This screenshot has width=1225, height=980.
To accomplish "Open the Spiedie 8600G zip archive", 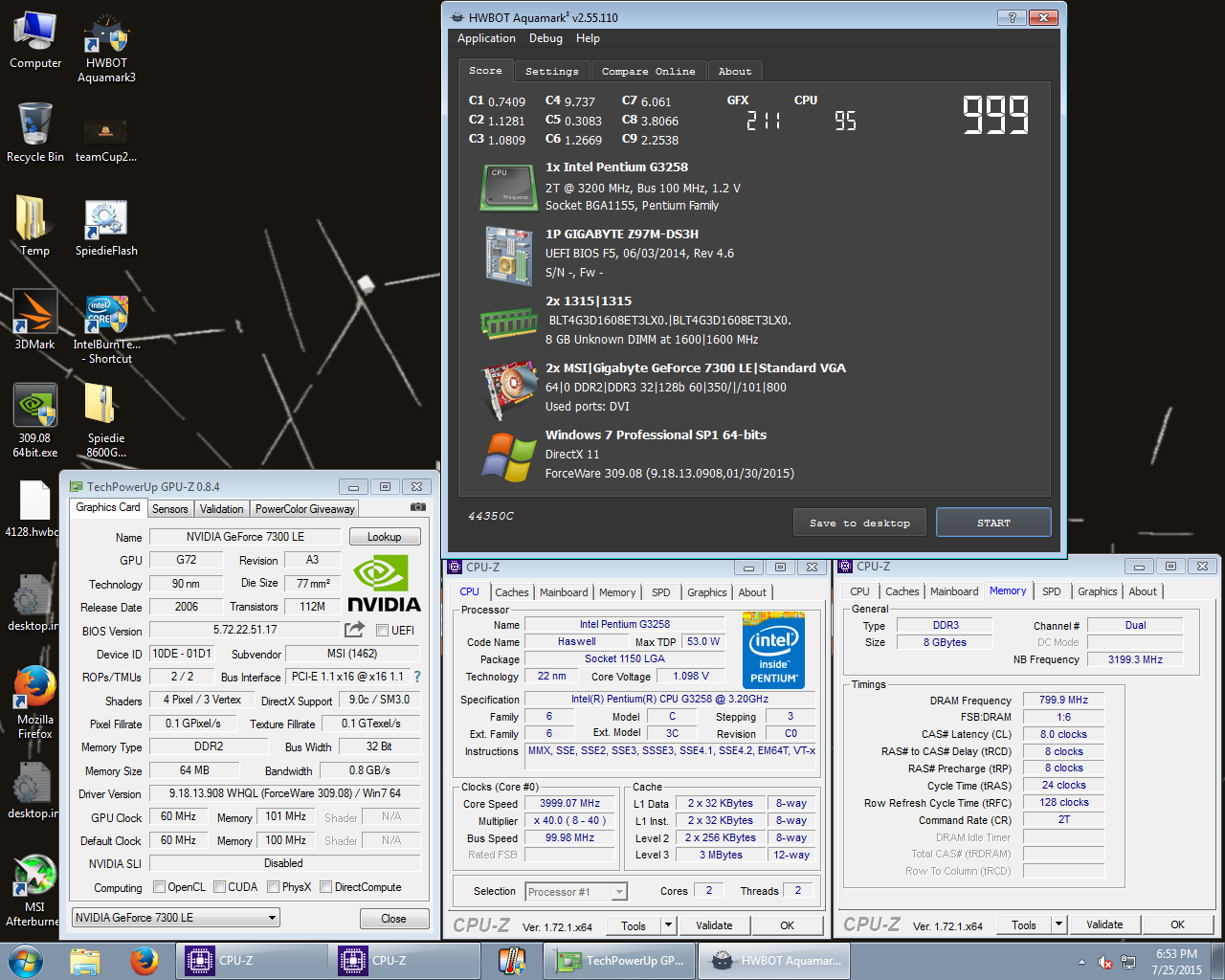I will coord(105,420).
